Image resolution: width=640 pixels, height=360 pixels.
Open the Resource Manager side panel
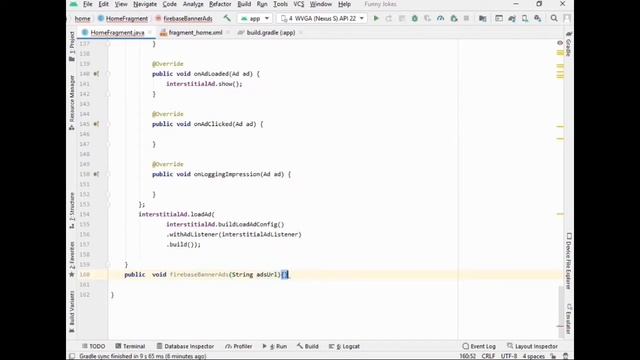pos(72,102)
